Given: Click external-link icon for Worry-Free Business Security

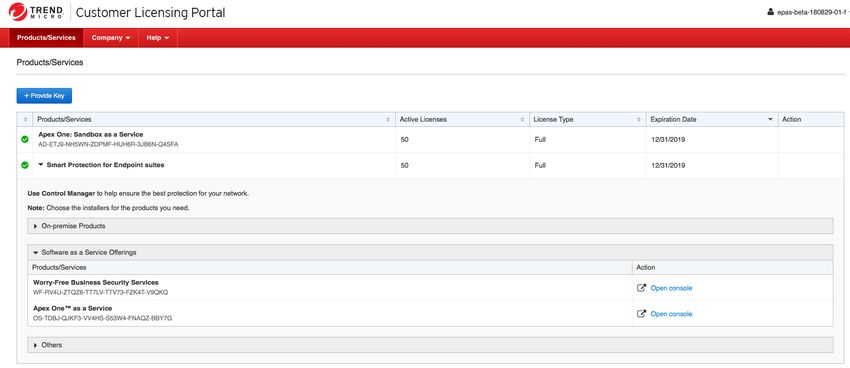Looking at the screenshot, I should pyautogui.click(x=641, y=288).
